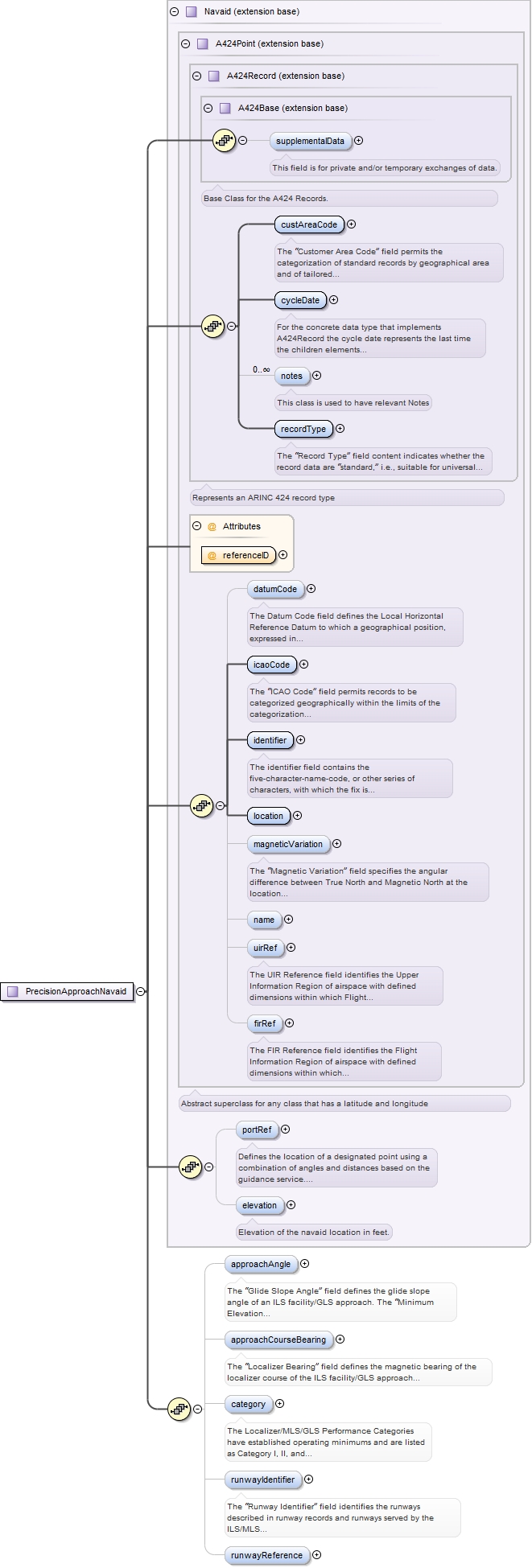This screenshot has width=532, height=1568.
Task: Collapse the Attributes group
Action: [x=197, y=526]
